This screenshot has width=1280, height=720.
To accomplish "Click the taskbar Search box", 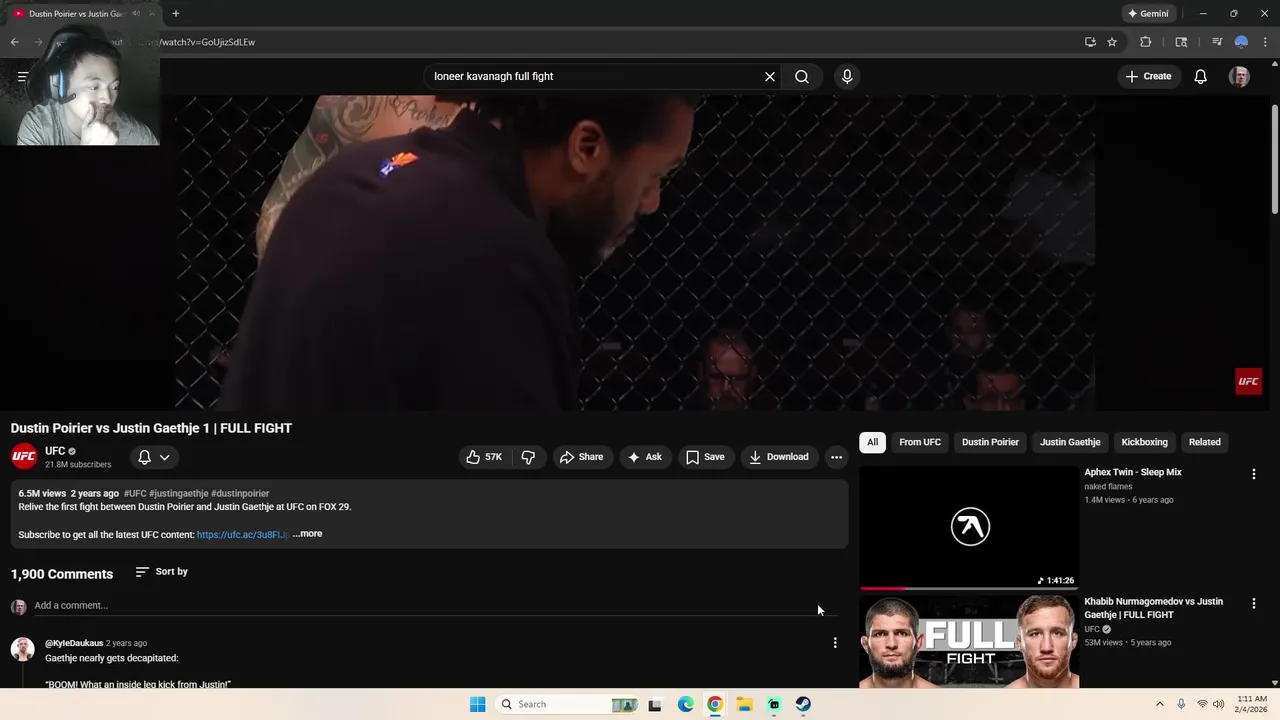I will [x=566, y=704].
